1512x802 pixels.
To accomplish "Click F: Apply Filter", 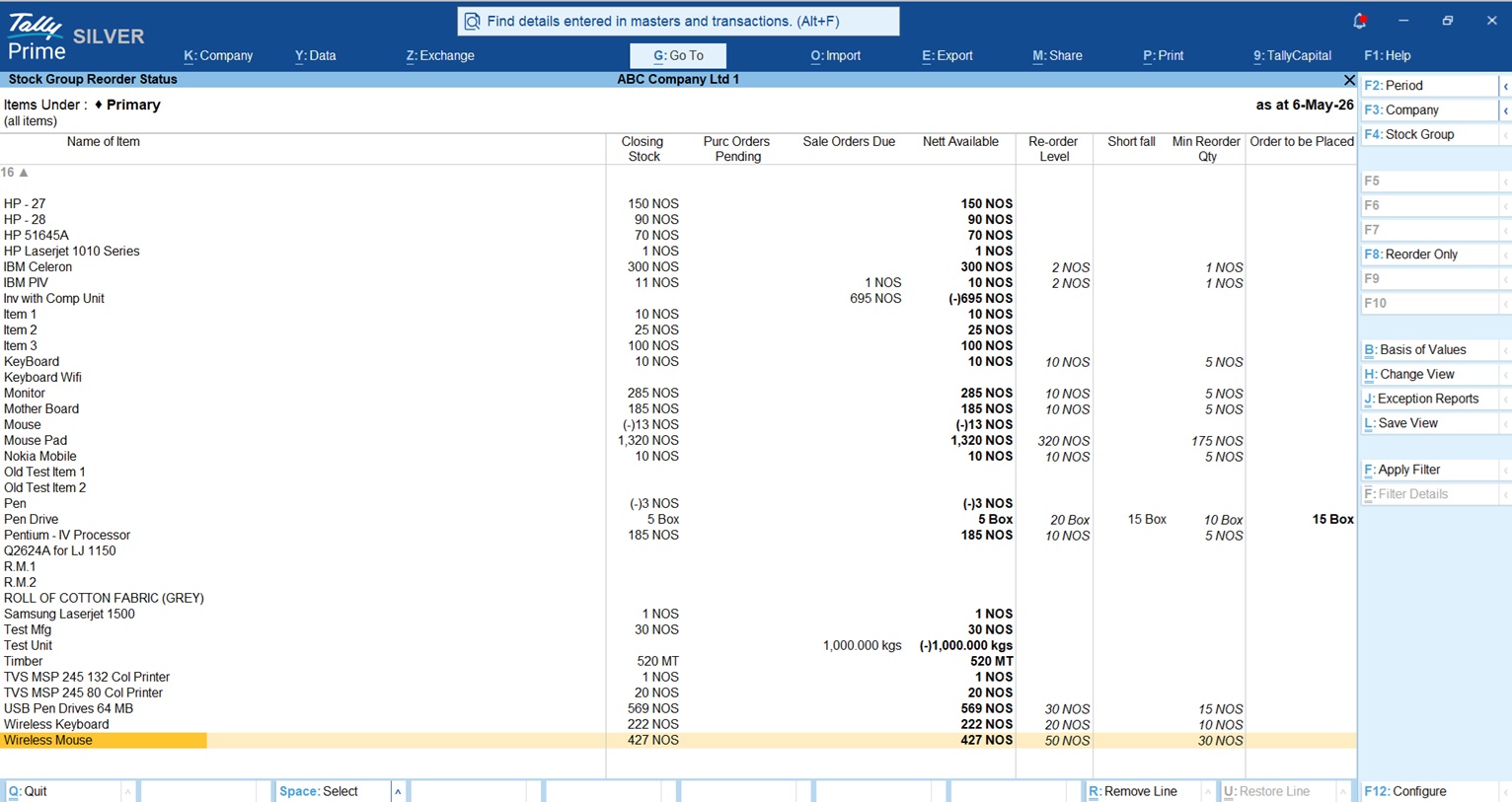I will click(1429, 471).
